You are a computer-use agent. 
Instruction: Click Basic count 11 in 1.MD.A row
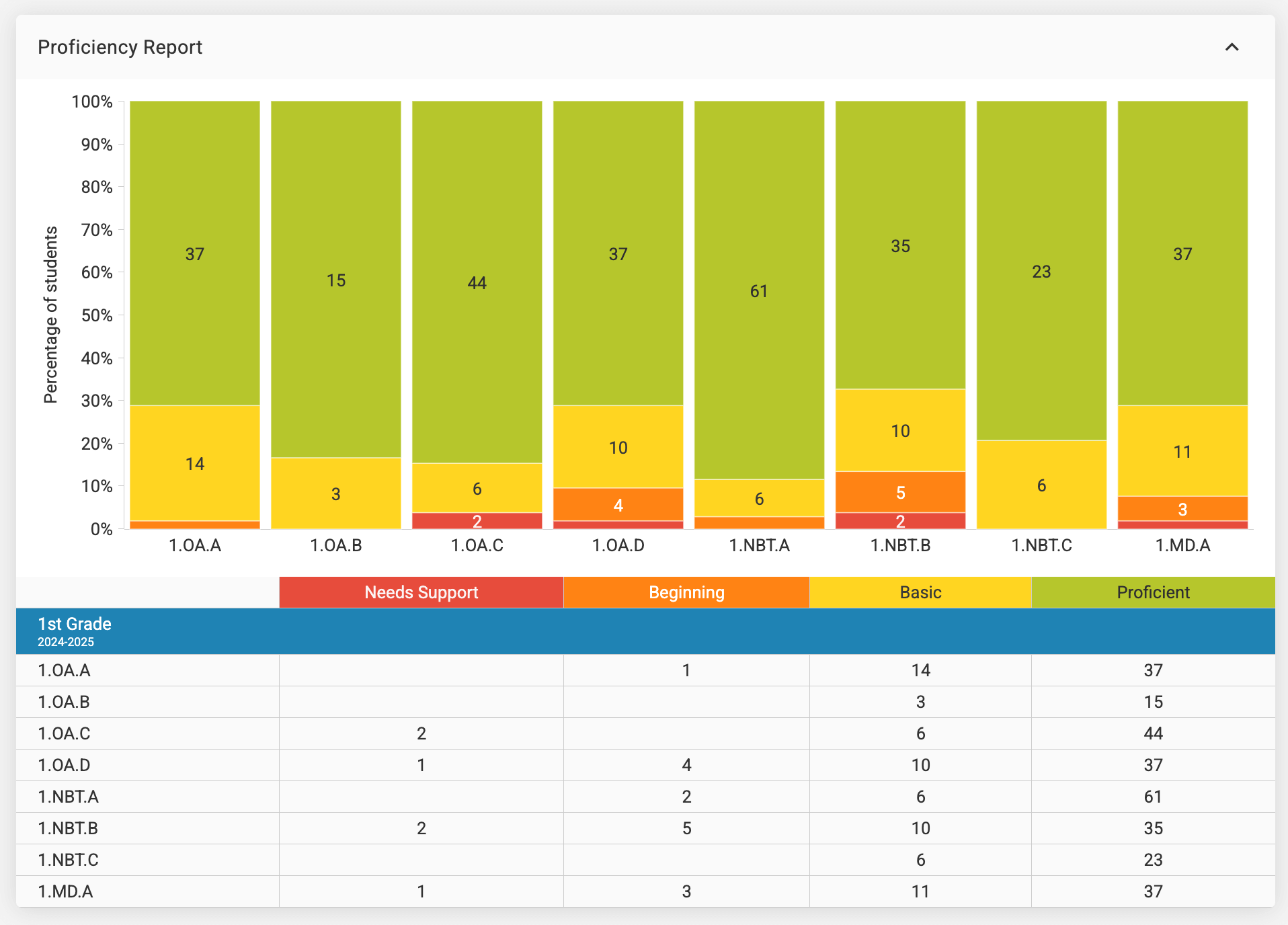click(920, 891)
